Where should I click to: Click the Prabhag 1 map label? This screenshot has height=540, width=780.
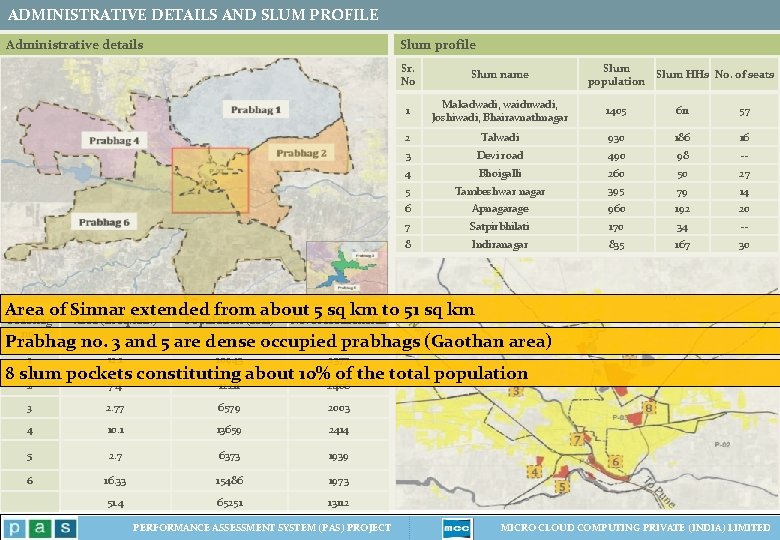tap(256, 109)
